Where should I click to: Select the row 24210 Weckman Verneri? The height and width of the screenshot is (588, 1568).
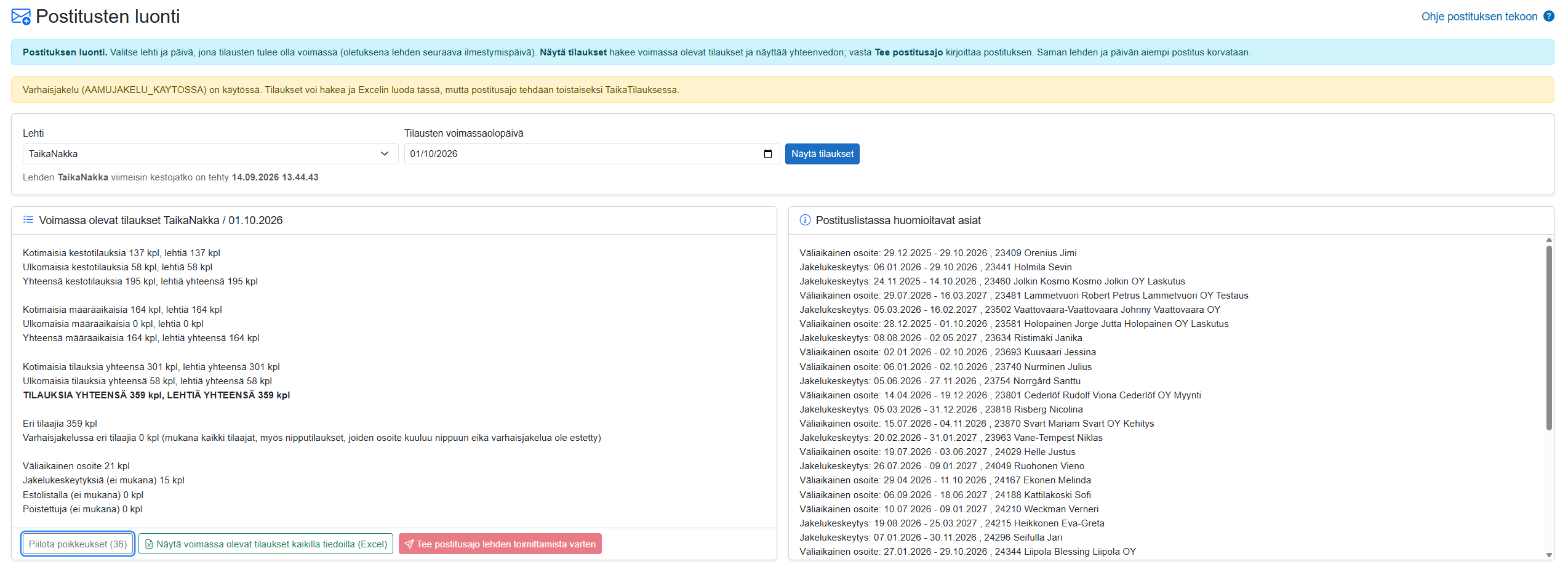(949, 509)
